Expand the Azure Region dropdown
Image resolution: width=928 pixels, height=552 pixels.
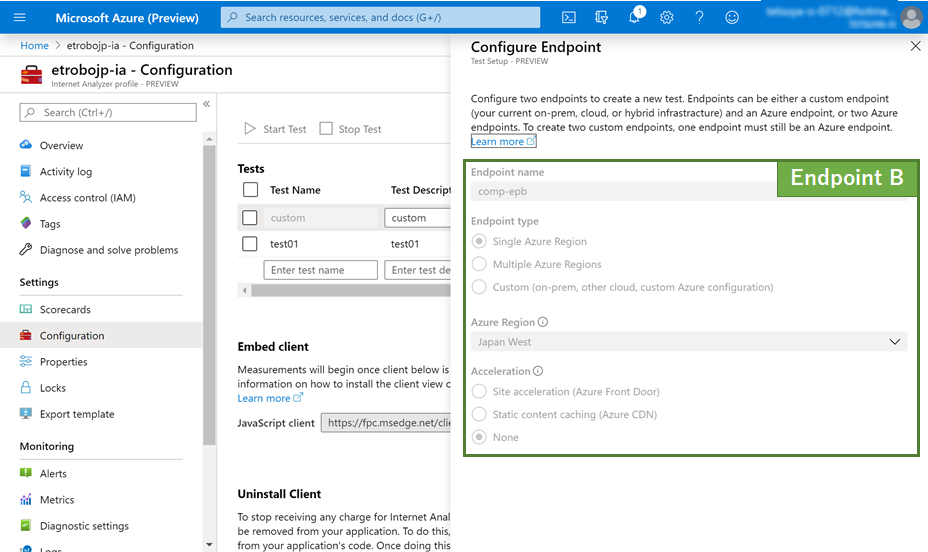point(688,342)
